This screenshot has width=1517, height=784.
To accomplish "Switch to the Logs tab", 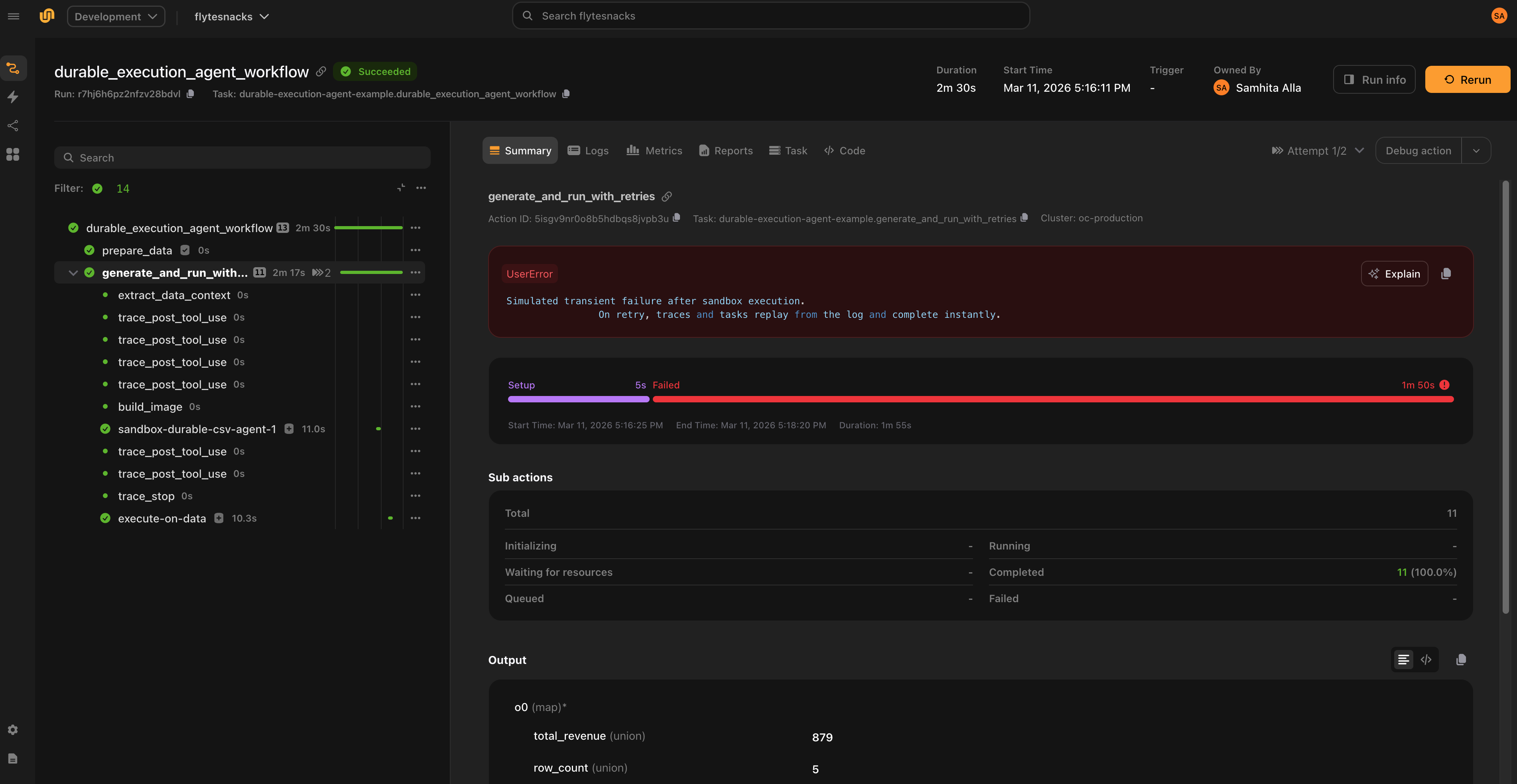I will tap(588, 151).
